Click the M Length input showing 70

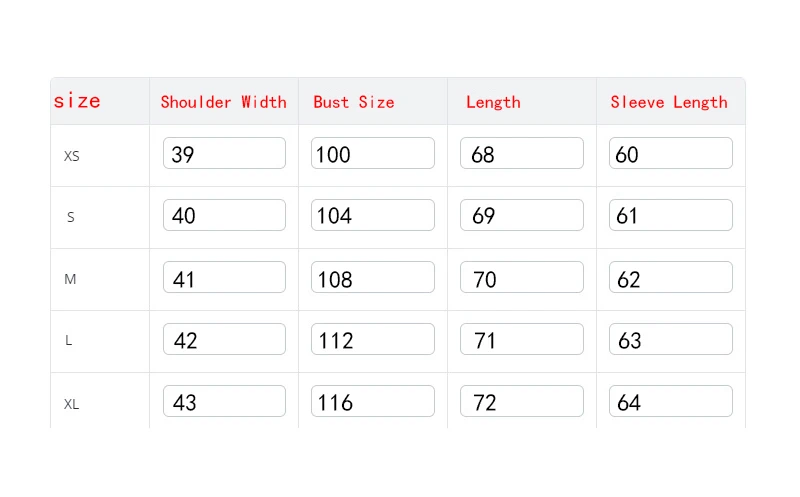pos(522,278)
